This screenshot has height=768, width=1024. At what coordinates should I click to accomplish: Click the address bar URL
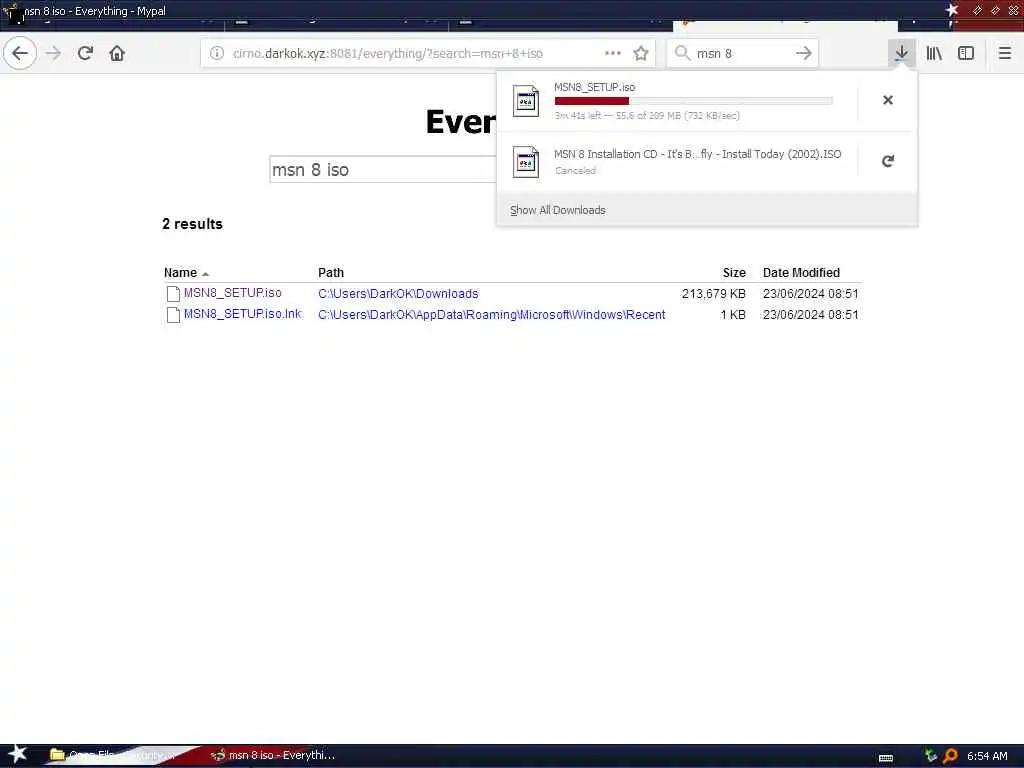(387, 54)
